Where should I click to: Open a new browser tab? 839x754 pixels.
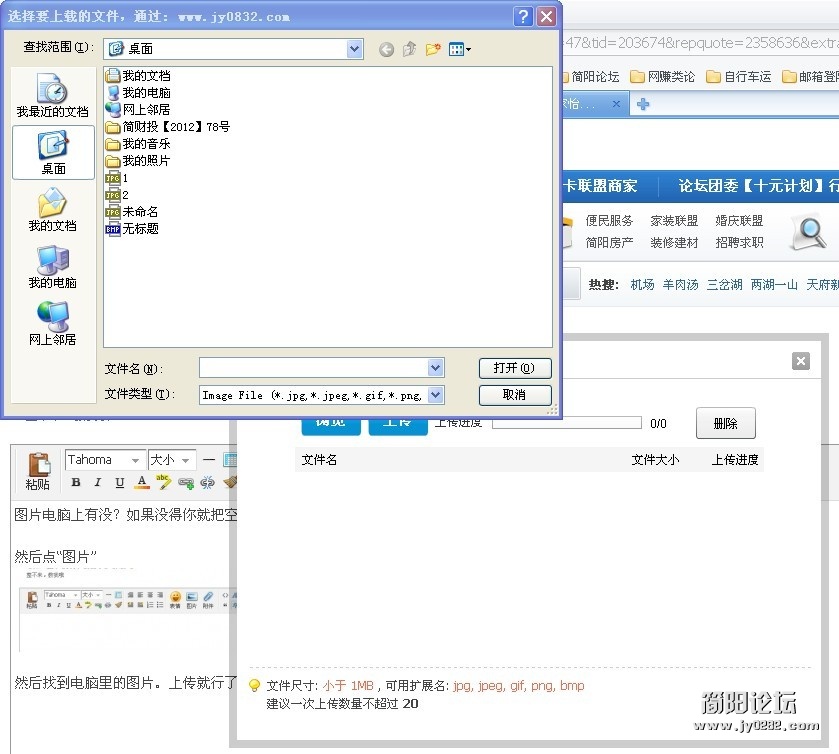click(643, 104)
